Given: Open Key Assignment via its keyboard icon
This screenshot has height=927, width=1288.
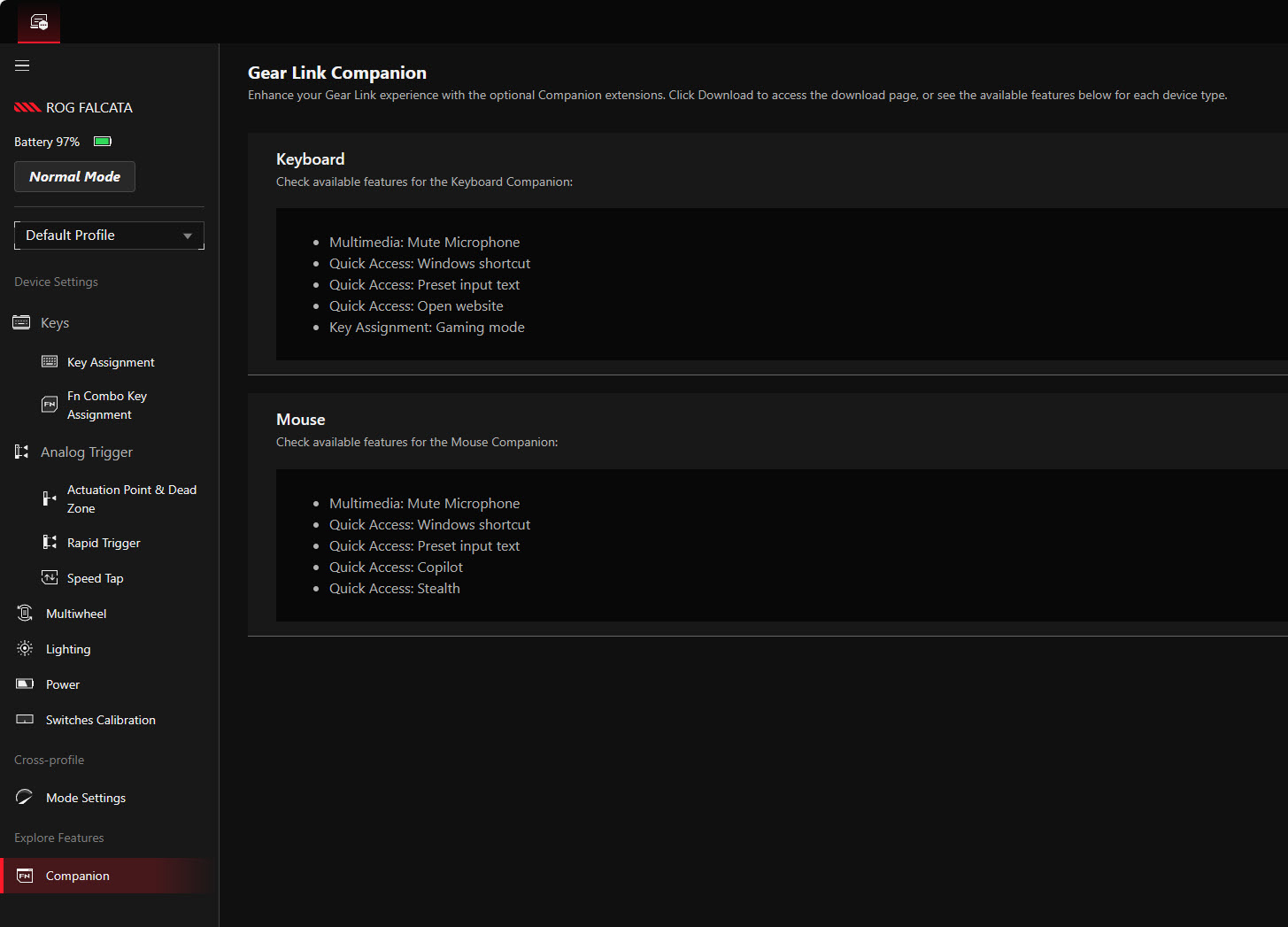Looking at the screenshot, I should point(50,361).
